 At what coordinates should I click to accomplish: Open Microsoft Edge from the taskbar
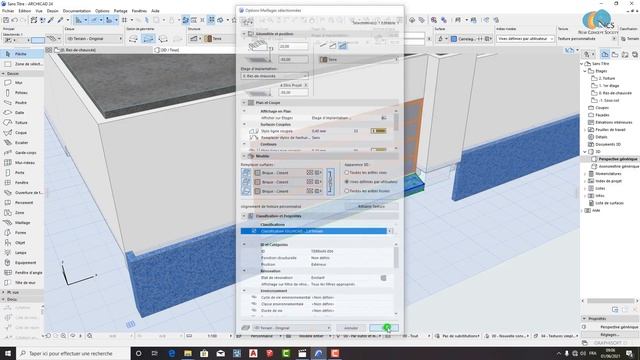[x=171, y=353]
